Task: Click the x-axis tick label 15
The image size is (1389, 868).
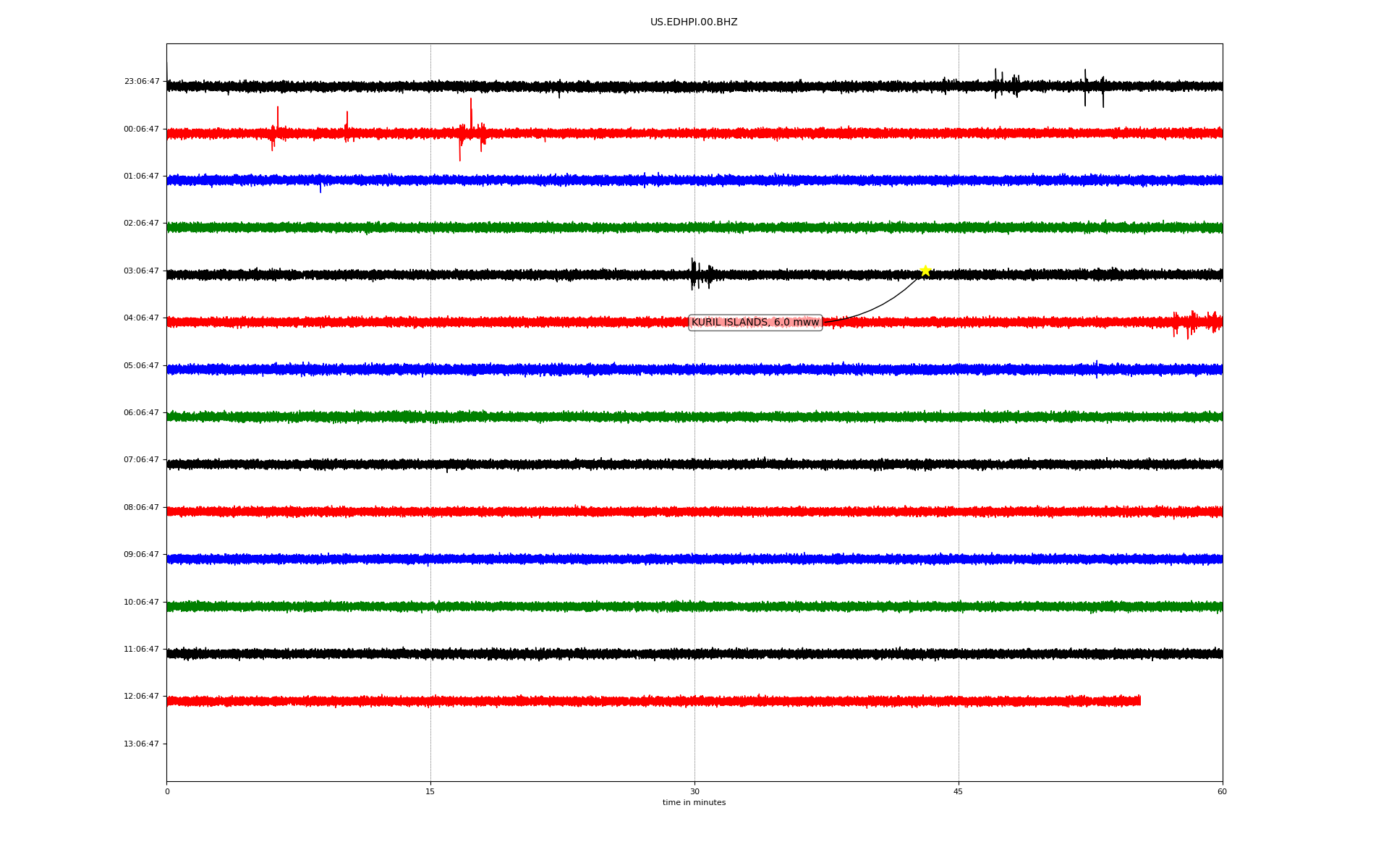Action: 430,792
